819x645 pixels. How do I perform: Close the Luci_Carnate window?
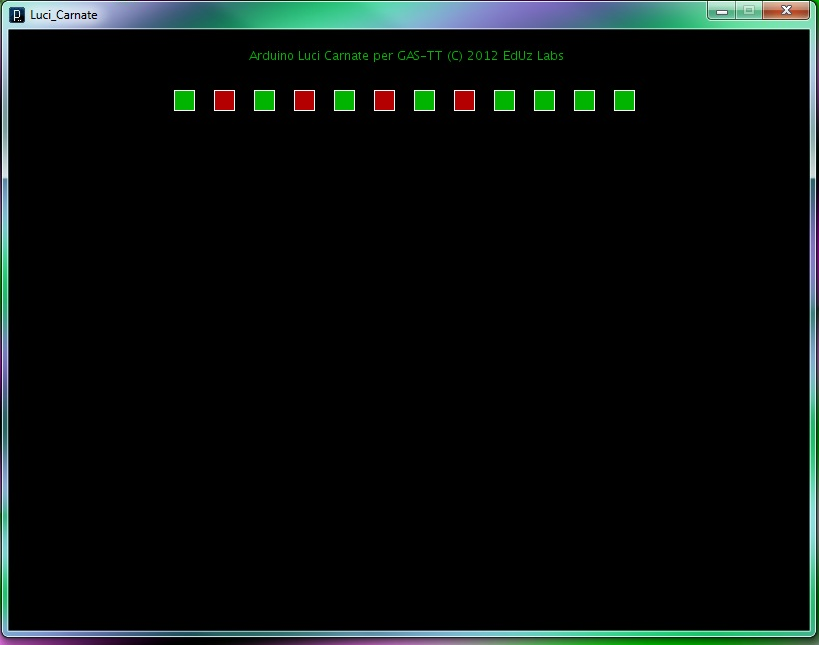(x=786, y=10)
